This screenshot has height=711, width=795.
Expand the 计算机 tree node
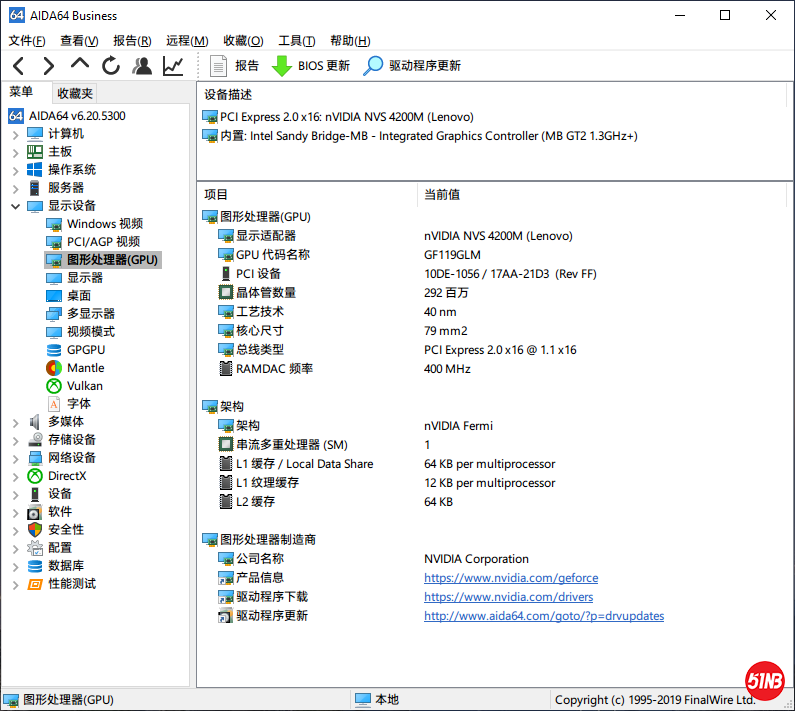click(x=15, y=134)
